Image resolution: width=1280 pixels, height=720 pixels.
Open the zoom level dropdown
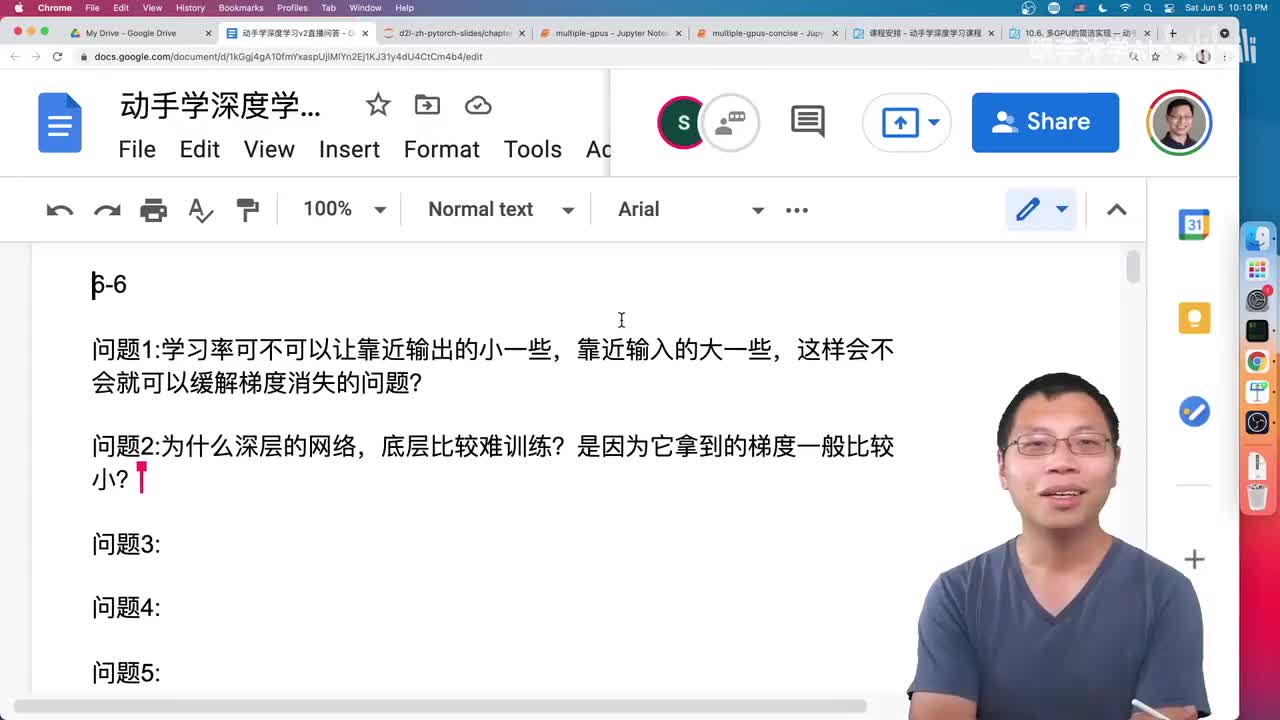(345, 210)
